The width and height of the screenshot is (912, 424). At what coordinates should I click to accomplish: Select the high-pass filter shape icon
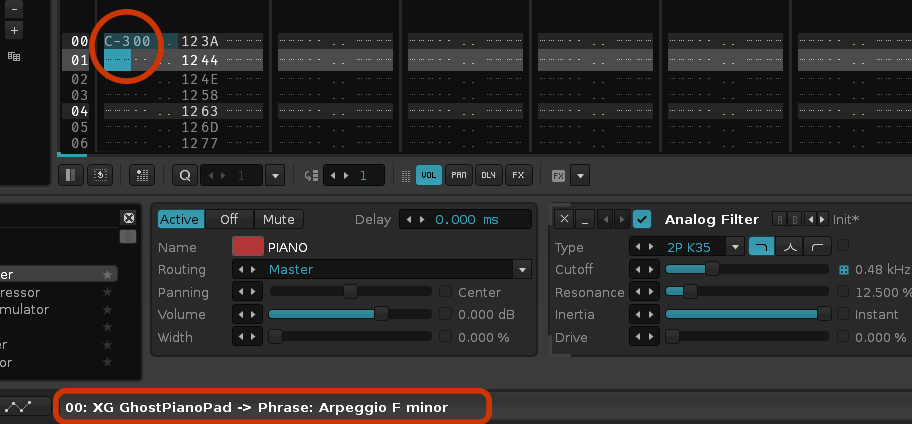tap(817, 247)
